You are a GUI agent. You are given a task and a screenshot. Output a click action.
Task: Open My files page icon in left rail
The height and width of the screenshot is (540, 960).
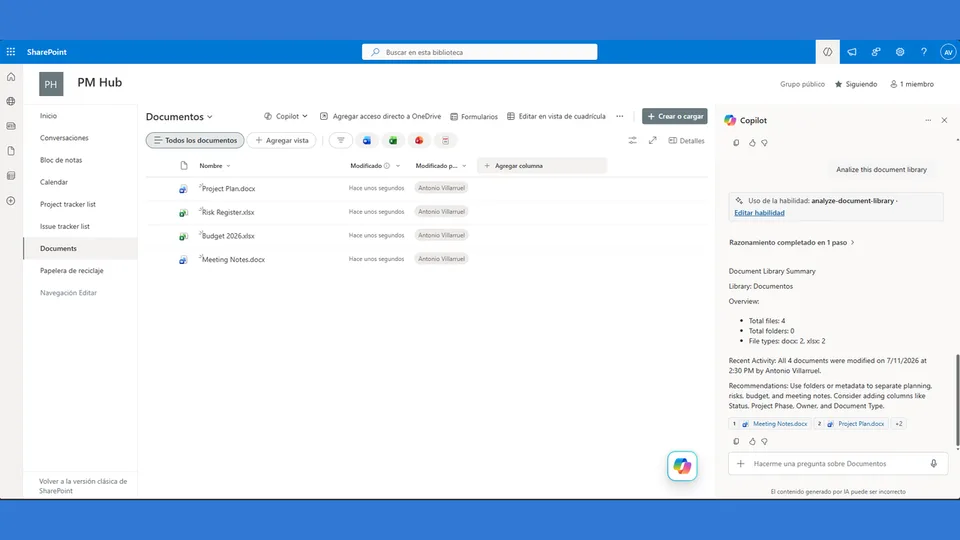[x=11, y=151]
